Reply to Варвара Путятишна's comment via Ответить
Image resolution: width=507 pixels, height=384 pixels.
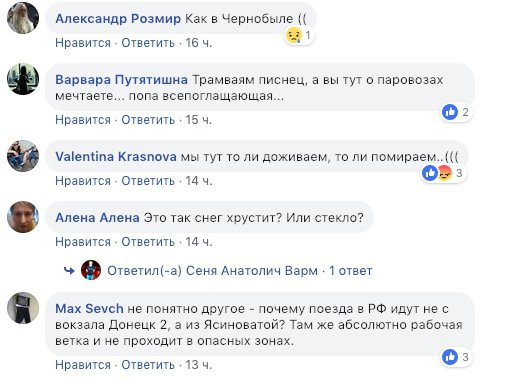(148, 120)
